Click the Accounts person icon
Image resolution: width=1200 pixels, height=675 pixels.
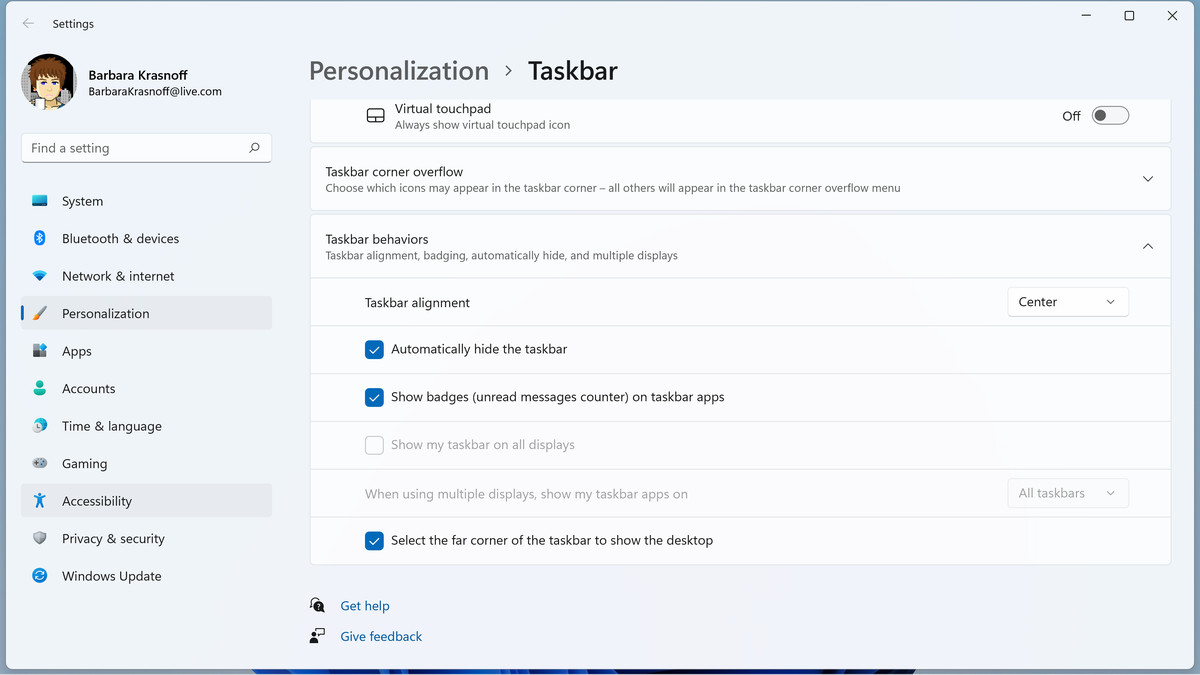(40, 388)
